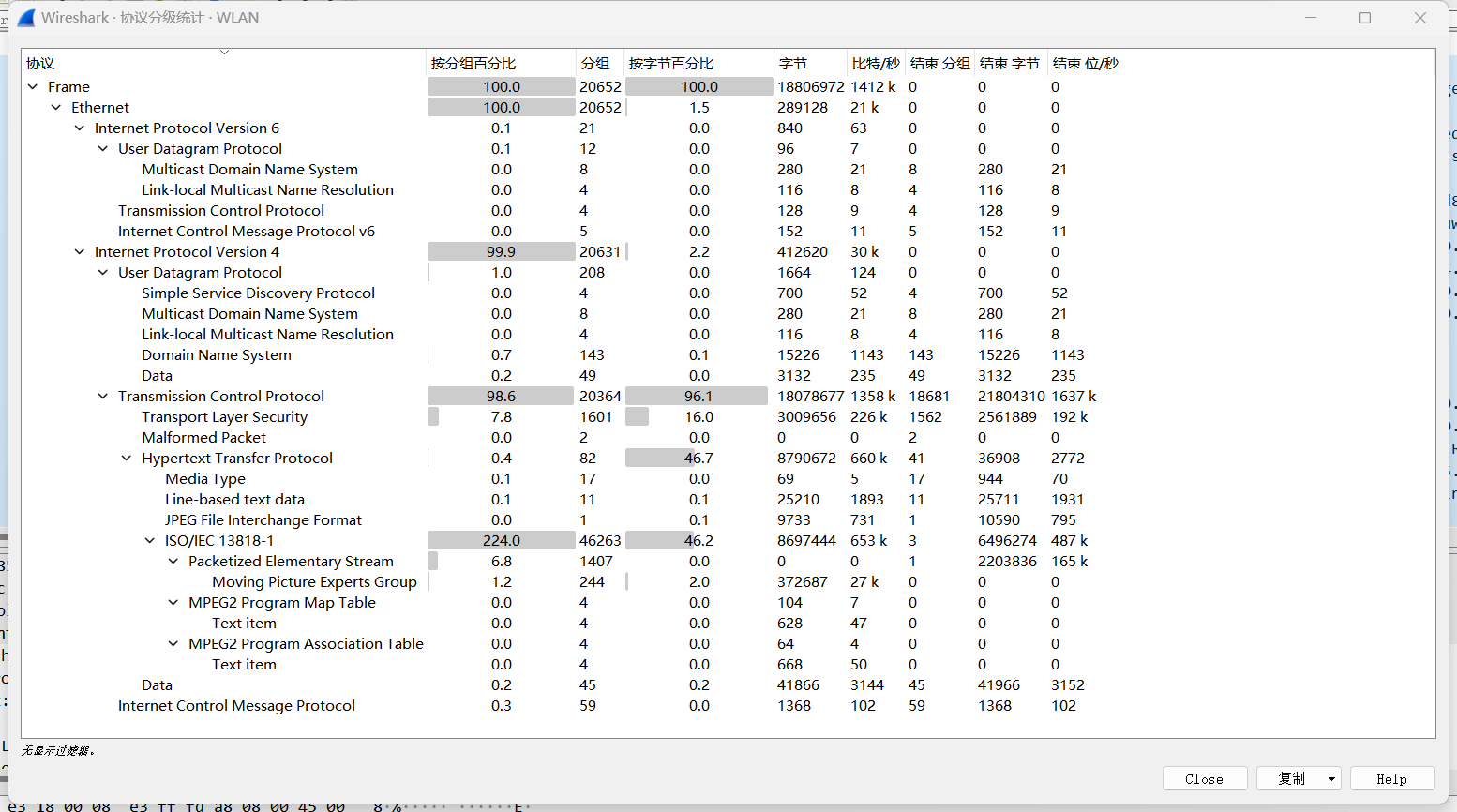Collapse the ISO/IEC 13818-1 node
Image resolution: width=1457 pixels, height=812 pixels.
pos(150,541)
